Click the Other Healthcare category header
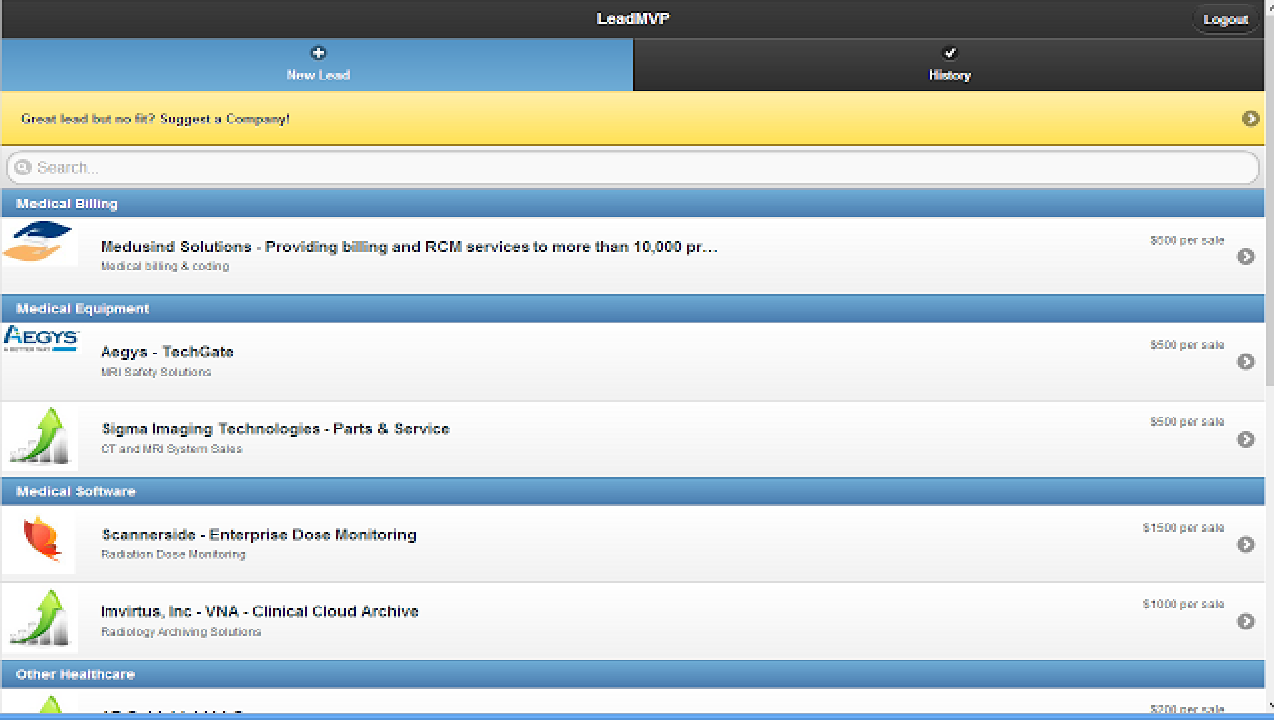The width and height of the screenshot is (1280, 720). [633, 674]
